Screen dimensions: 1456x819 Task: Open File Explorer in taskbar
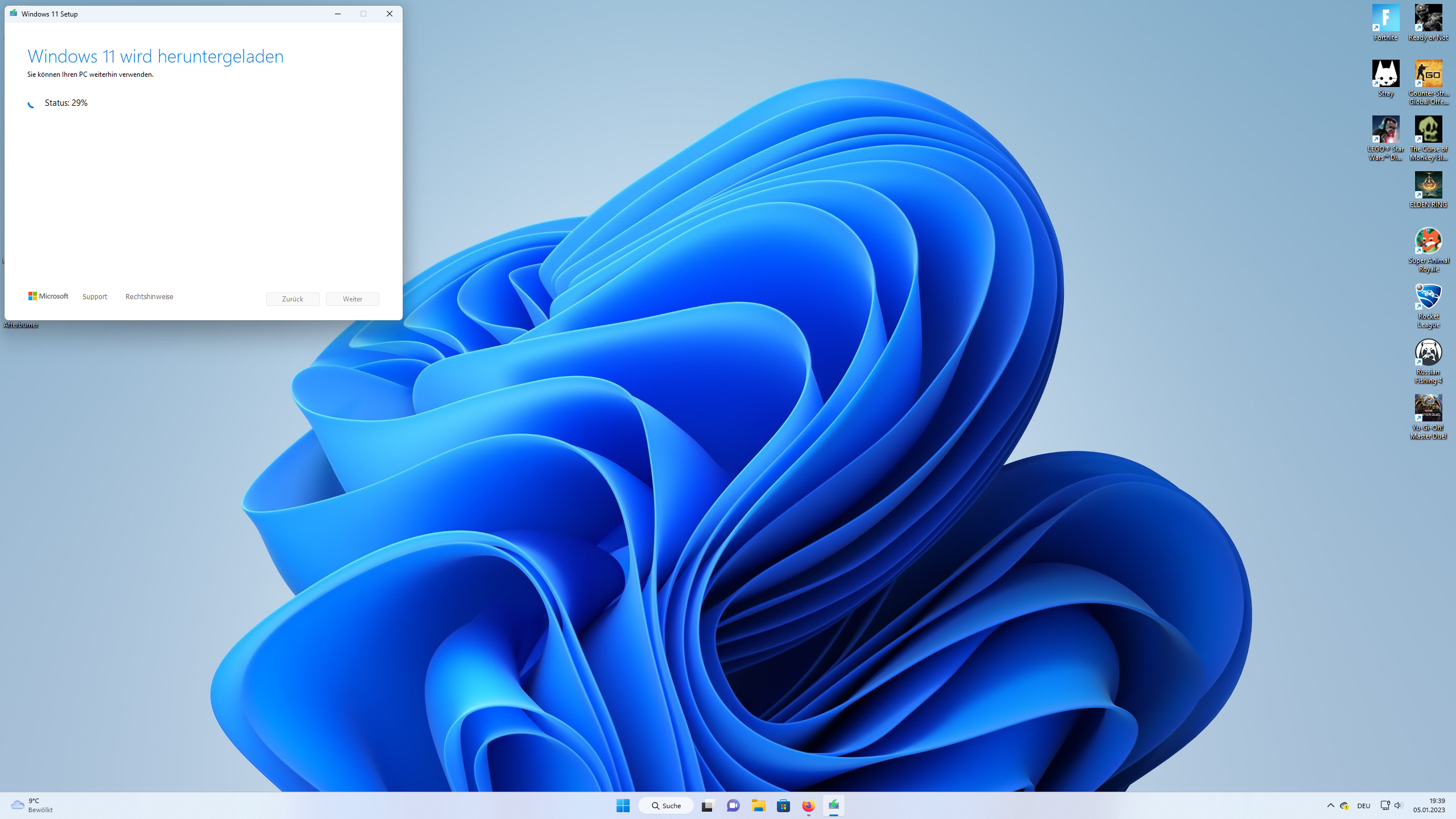(x=758, y=805)
